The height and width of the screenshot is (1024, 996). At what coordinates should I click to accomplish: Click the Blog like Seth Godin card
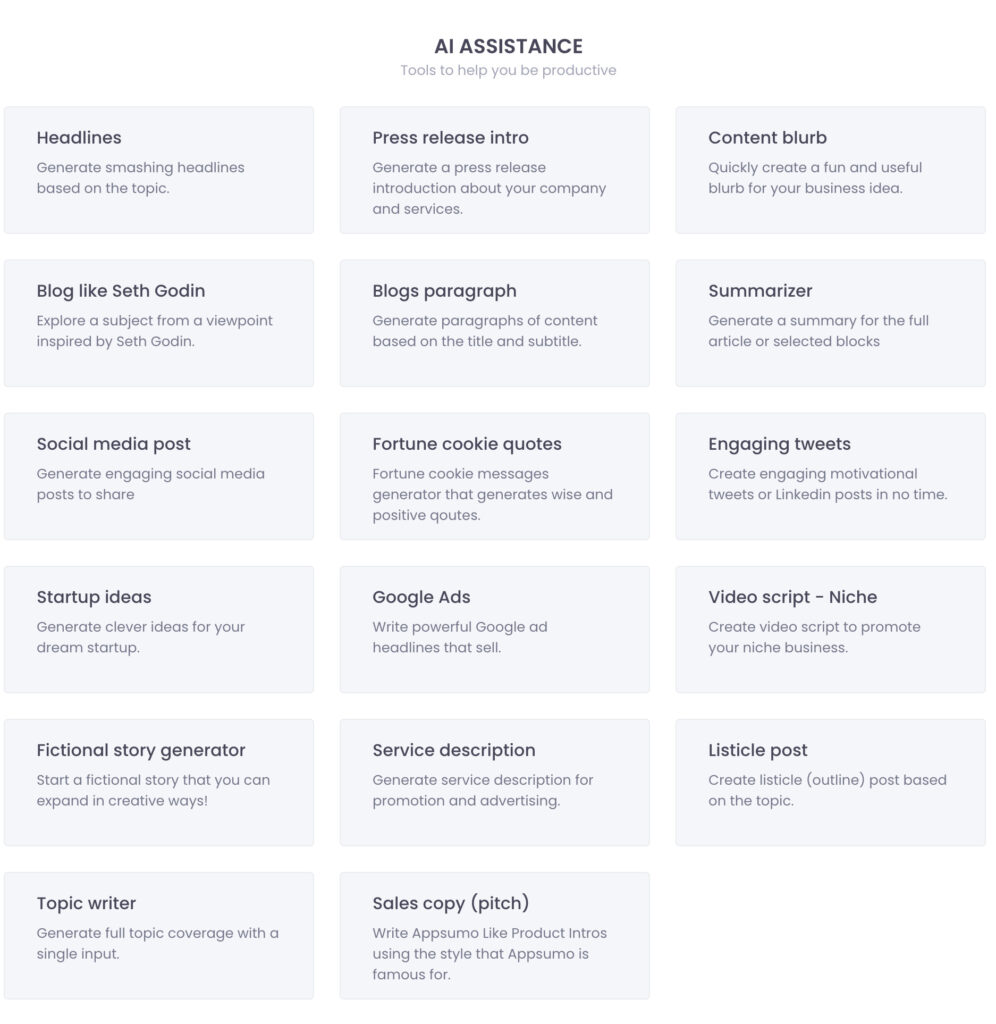[158, 322]
